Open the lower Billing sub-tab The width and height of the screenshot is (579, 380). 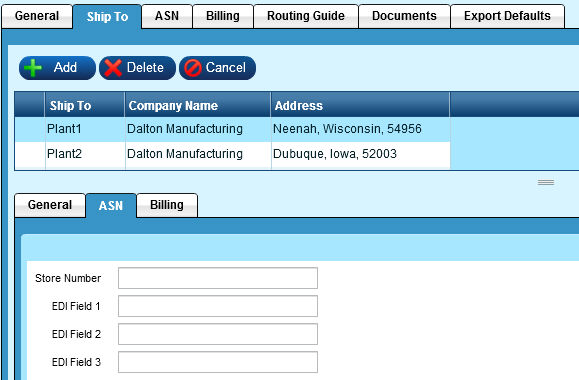[167, 205]
